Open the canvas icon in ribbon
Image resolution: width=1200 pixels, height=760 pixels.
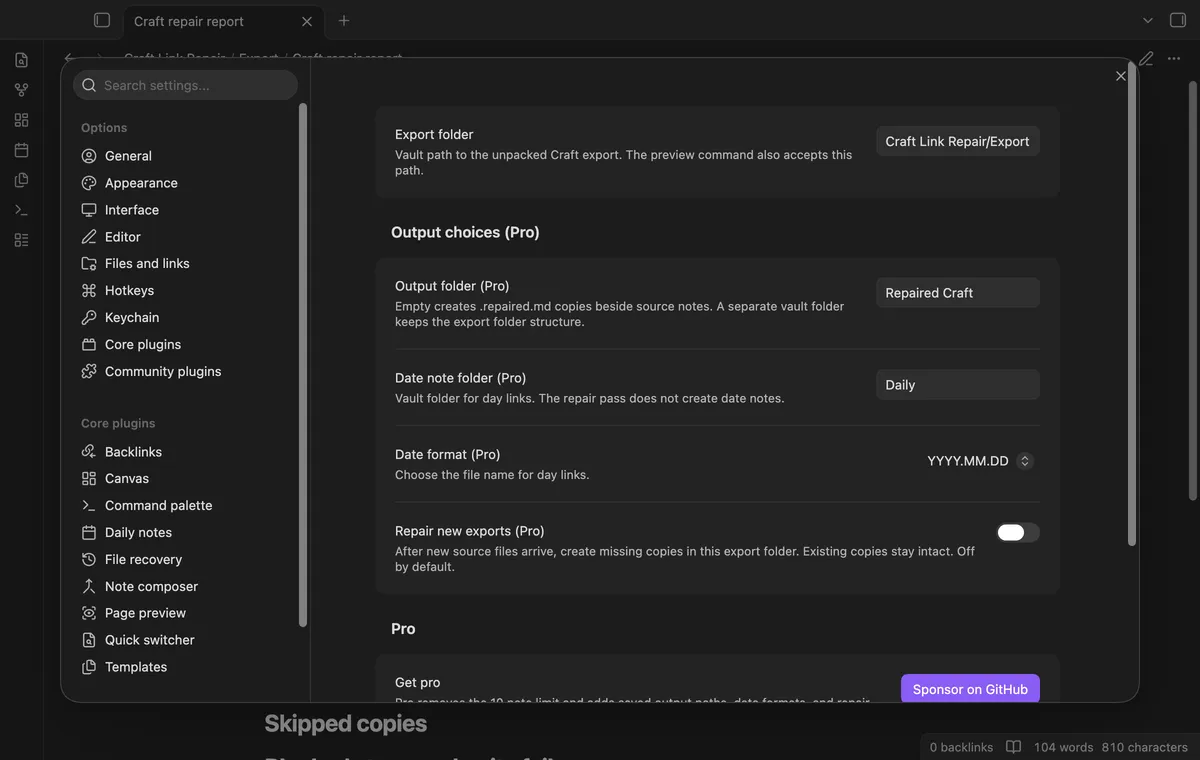(x=21, y=120)
